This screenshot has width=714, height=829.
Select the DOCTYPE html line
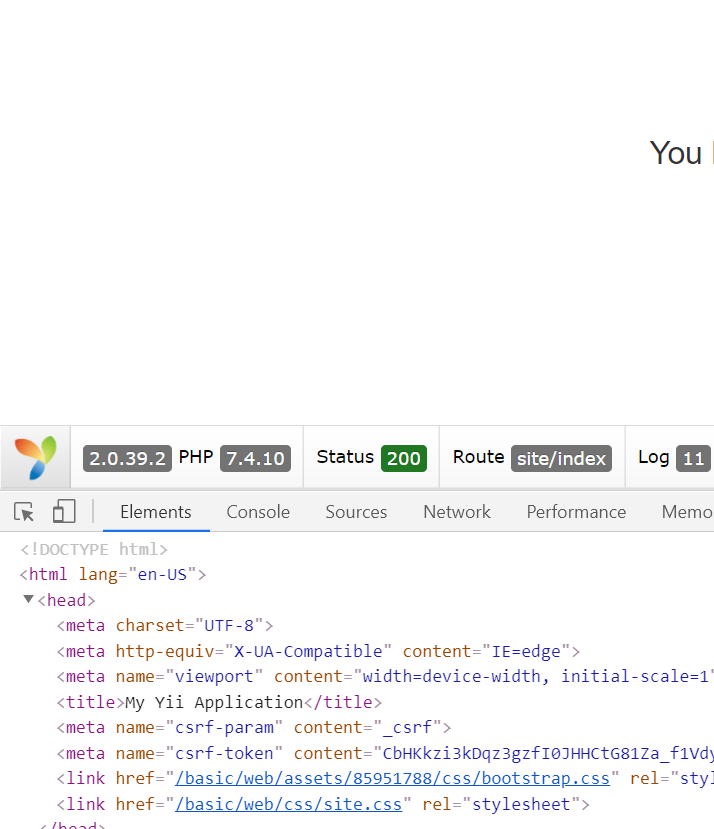click(94, 549)
